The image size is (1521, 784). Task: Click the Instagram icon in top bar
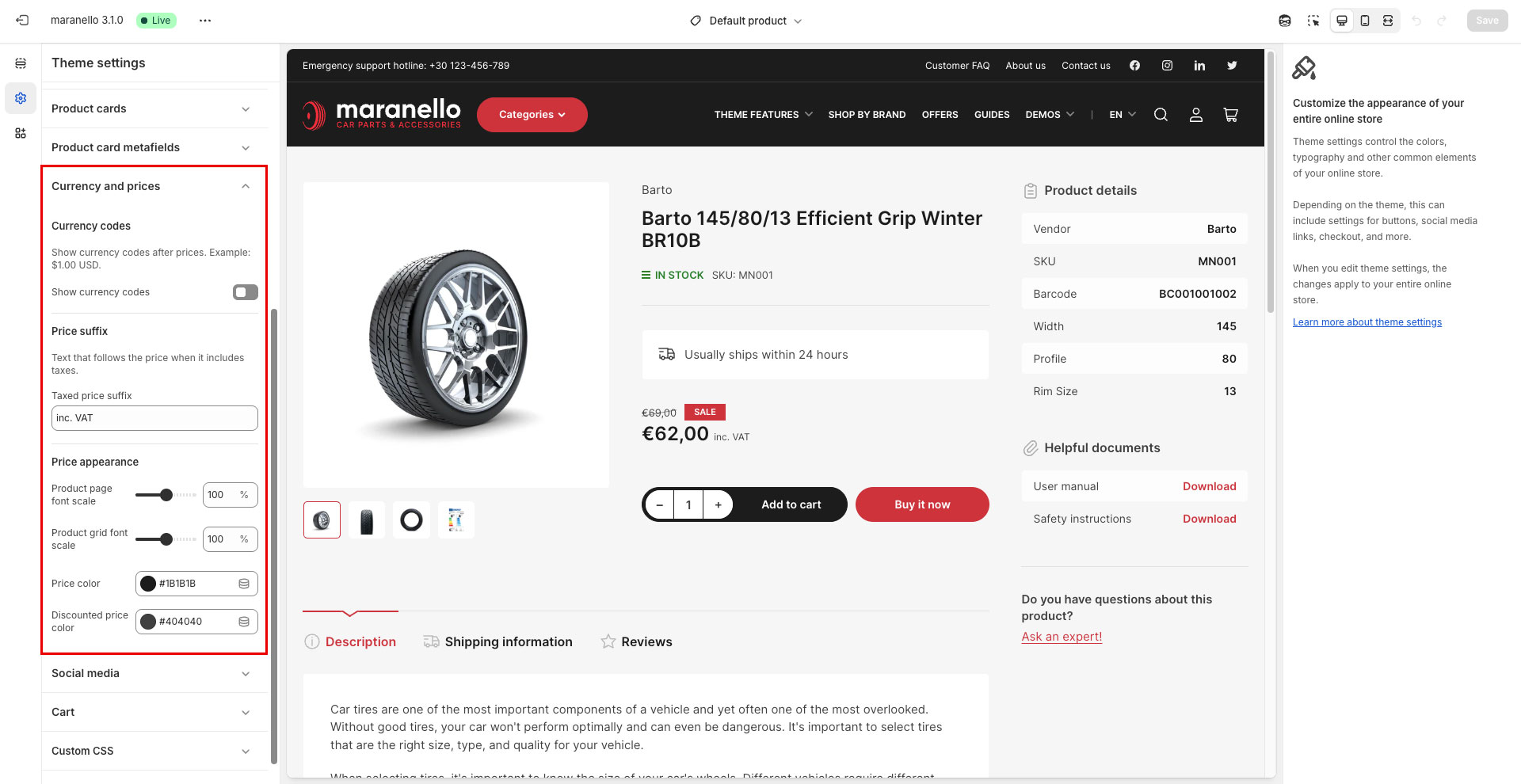click(x=1167, y=66)
